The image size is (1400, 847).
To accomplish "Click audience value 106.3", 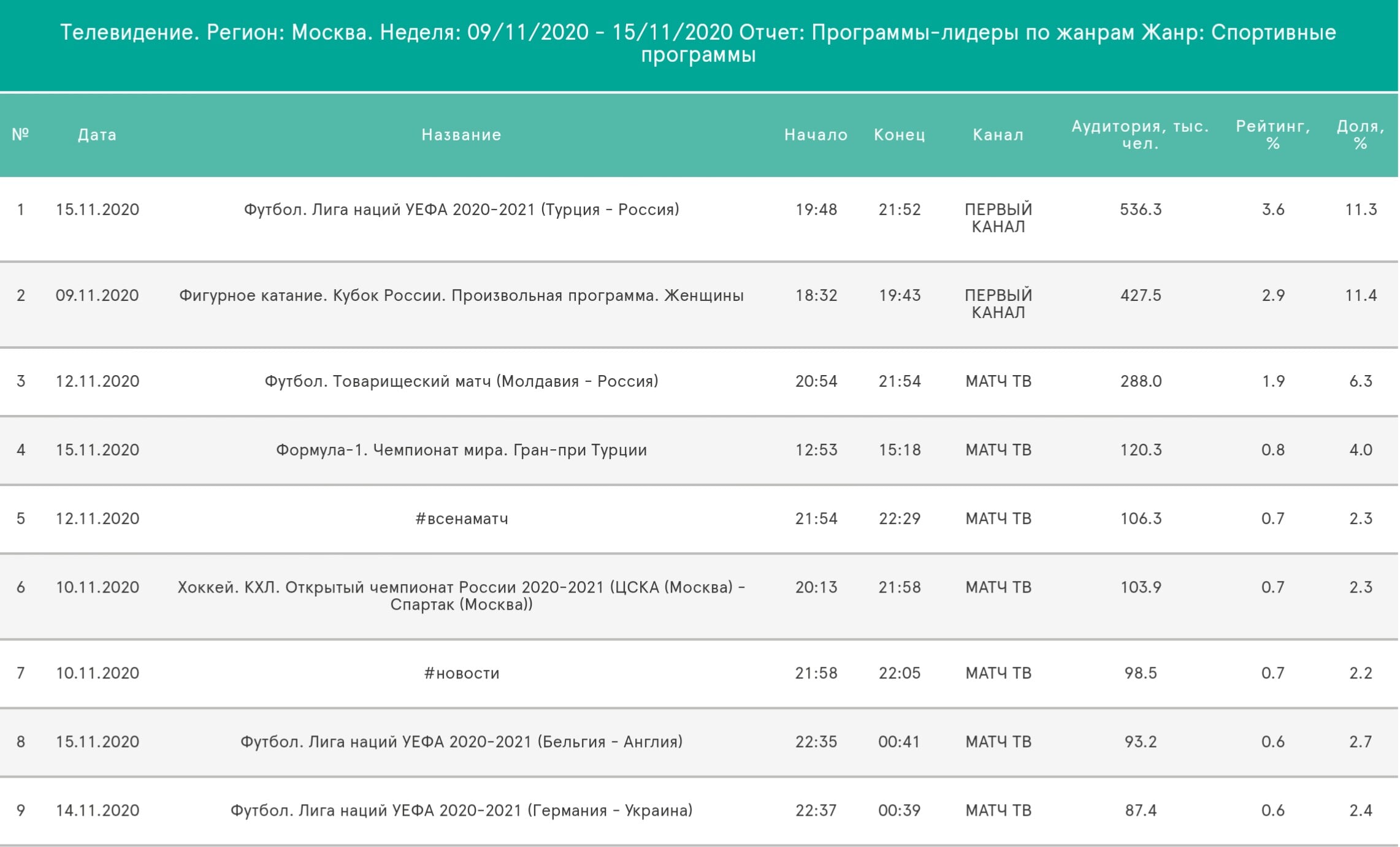I will pos(1141,518).
